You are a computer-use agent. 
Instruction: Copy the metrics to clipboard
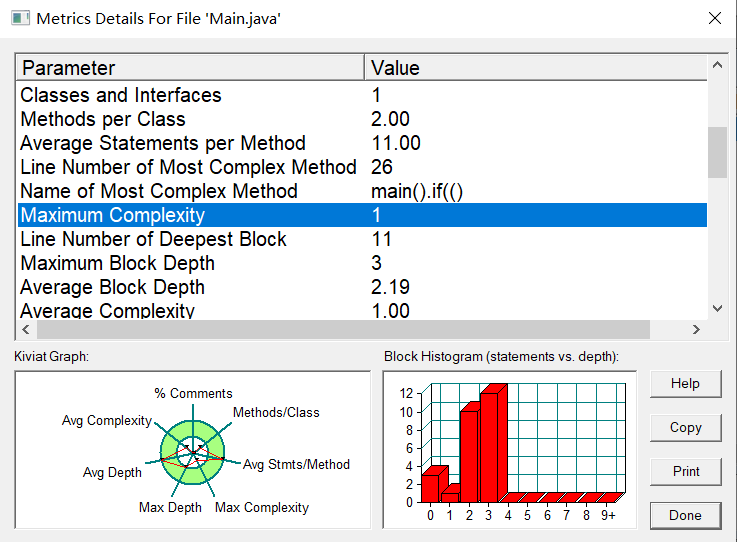[685, 427]
